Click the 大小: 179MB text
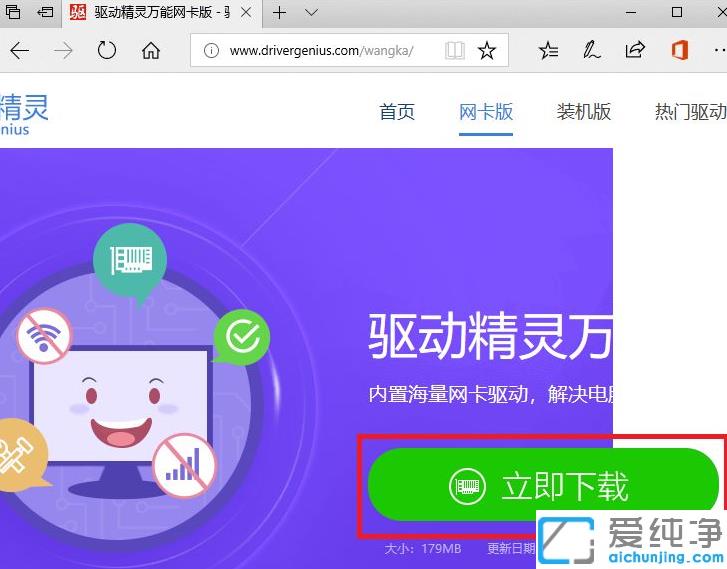Viewport: 727px width, 569px height. [x=423, y=549]
